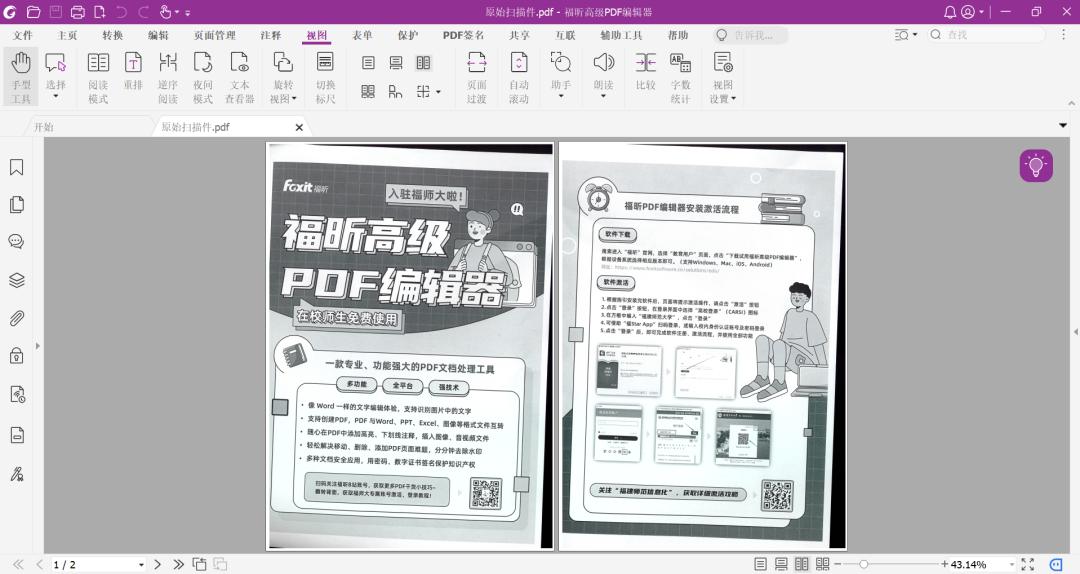Open the Digital Signatures panel

point(17,474)
